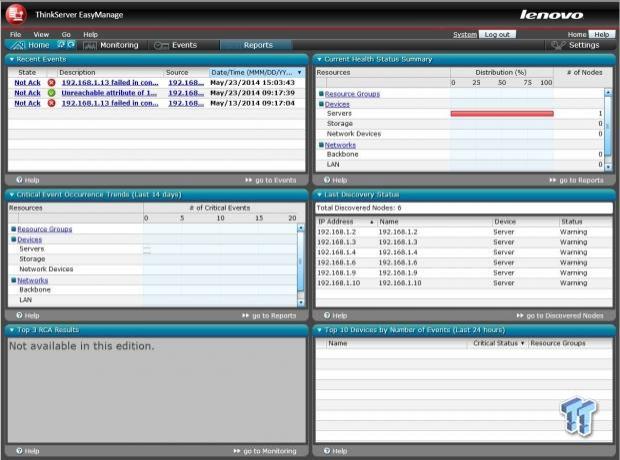This screenshot has width=620, height=460.
Task: Switch to the Monitoring tab
Action: click(x=111, y=45)
